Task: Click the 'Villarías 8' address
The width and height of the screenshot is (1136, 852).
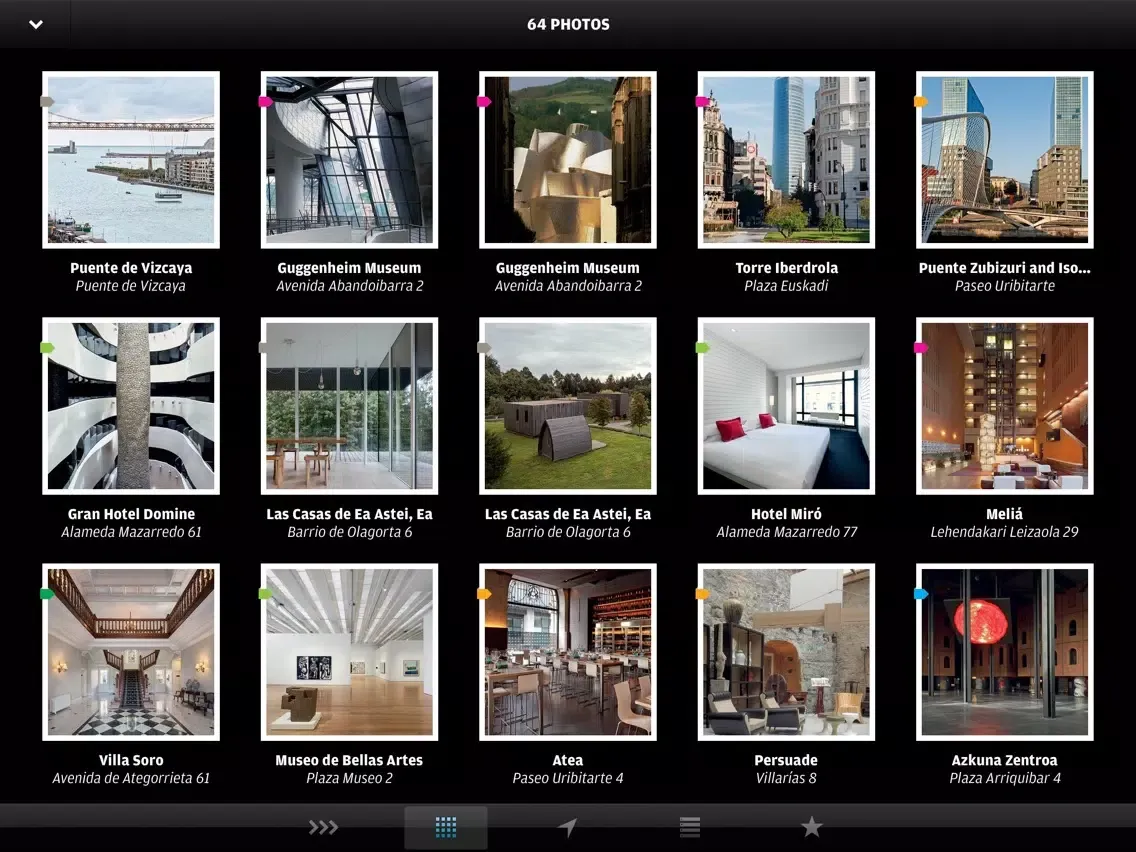Action: click(786, 779)
